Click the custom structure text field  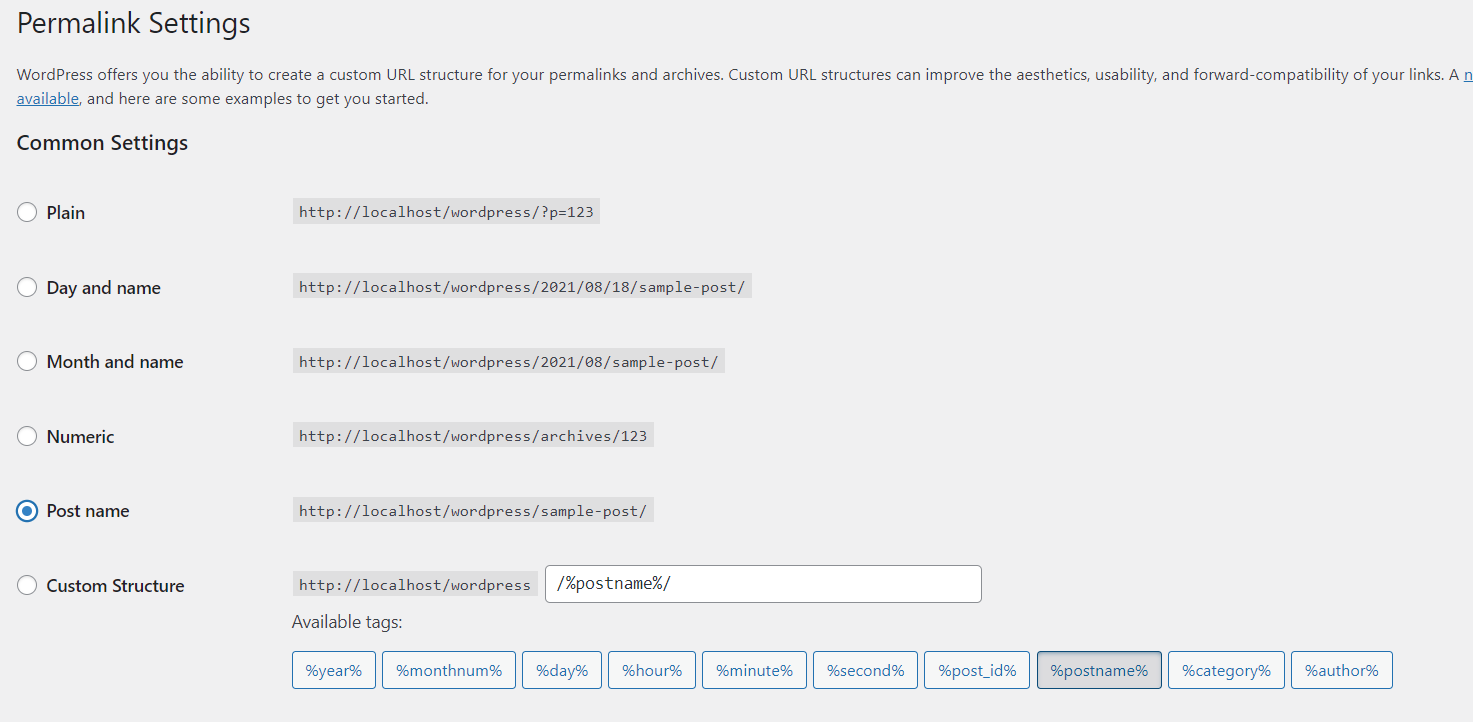(762, 584)
